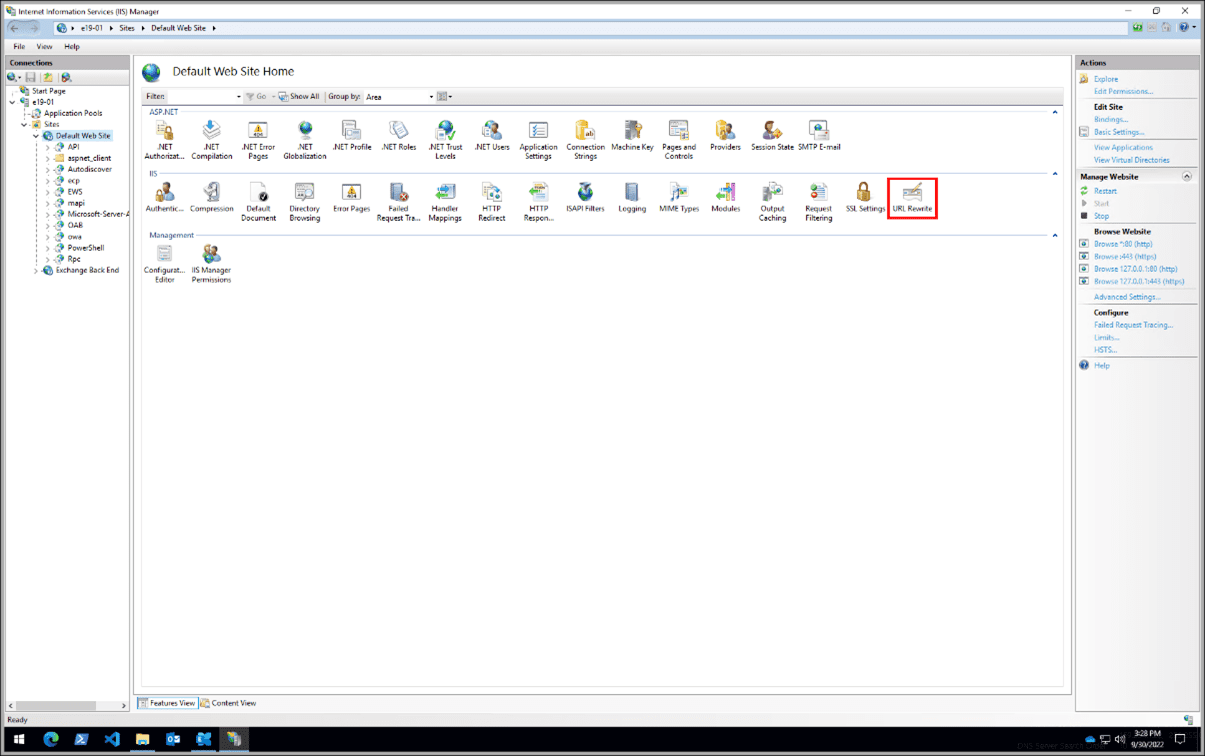Image resolution: width=1205 pixels, height=756 pixels.
Task: Open Modules feature icon
Action: (725, 198)
